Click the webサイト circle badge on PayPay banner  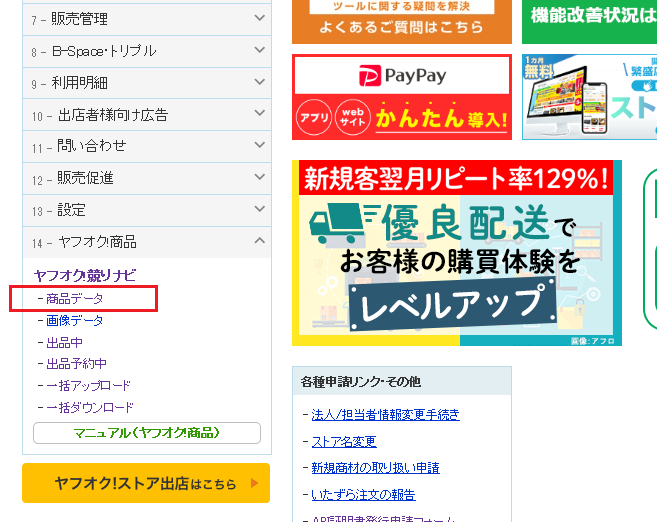pos(353,117)
